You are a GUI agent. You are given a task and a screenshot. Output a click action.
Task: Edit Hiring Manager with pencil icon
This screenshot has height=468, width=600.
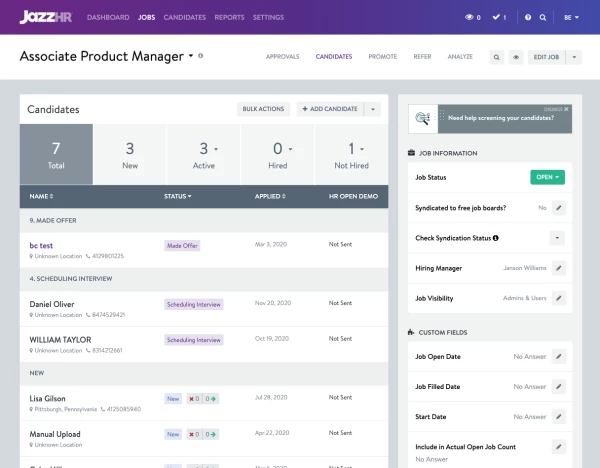(558, 268)
